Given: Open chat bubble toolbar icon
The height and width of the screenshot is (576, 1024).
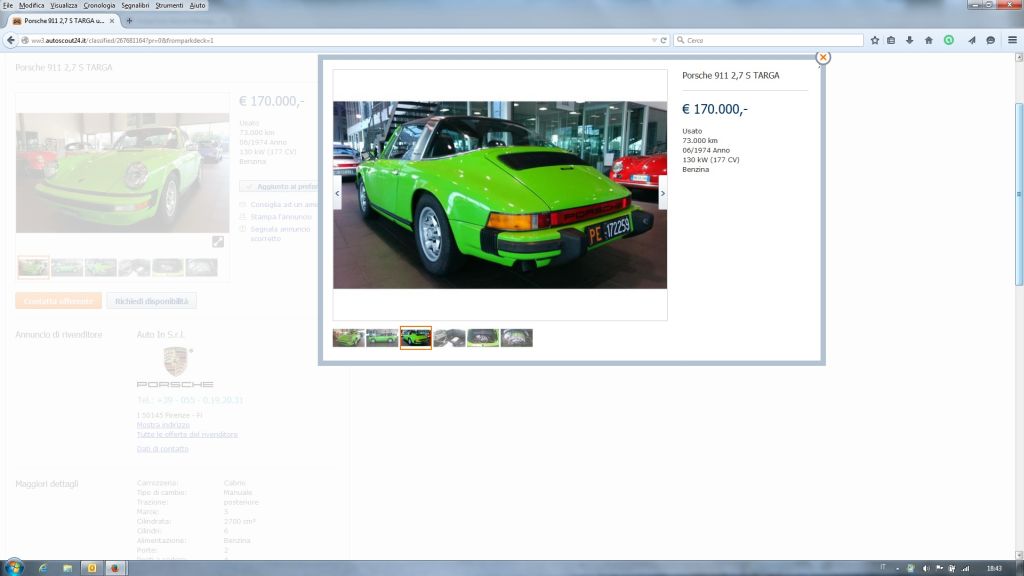Looking at the screenshot, I should (990, 40).
